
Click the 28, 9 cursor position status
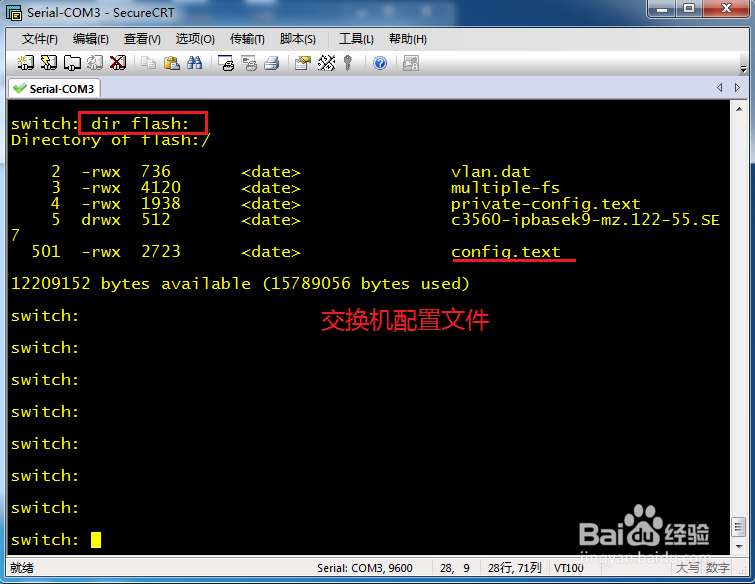click(455, 568)
